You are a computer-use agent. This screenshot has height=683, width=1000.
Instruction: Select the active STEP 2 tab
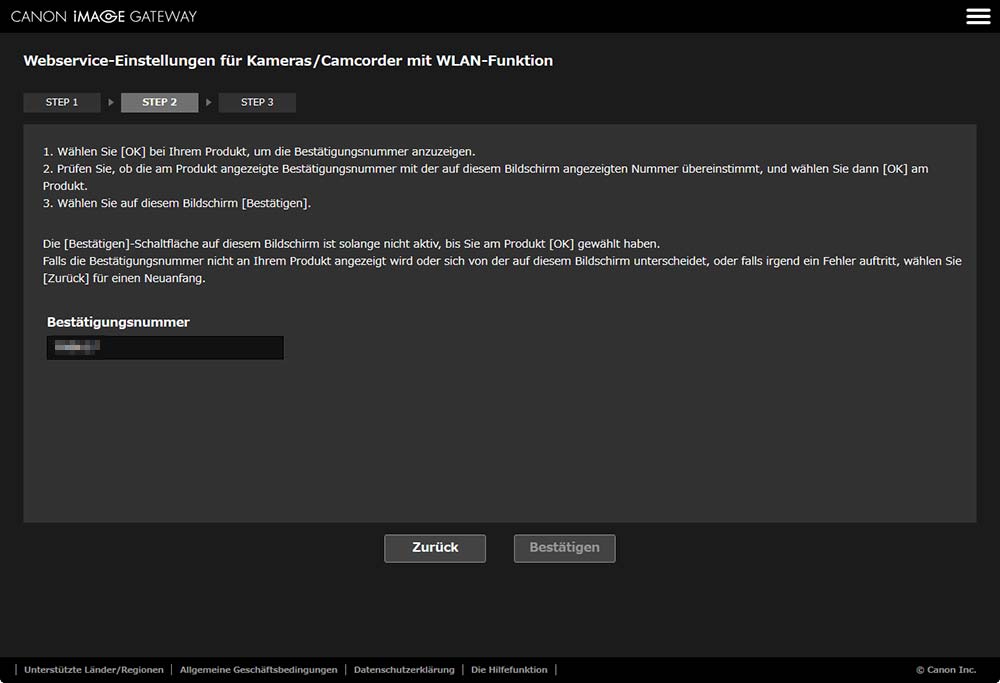159,103
